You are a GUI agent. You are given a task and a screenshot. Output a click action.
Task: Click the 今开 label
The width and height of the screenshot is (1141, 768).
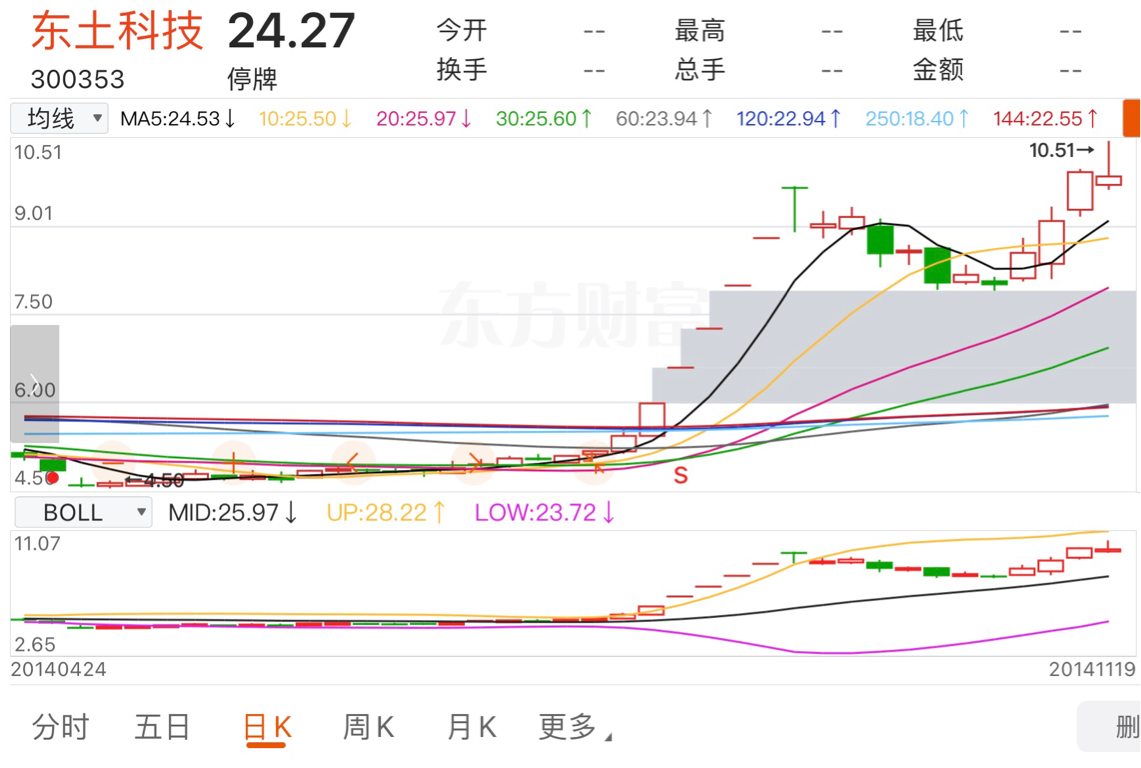461,31
